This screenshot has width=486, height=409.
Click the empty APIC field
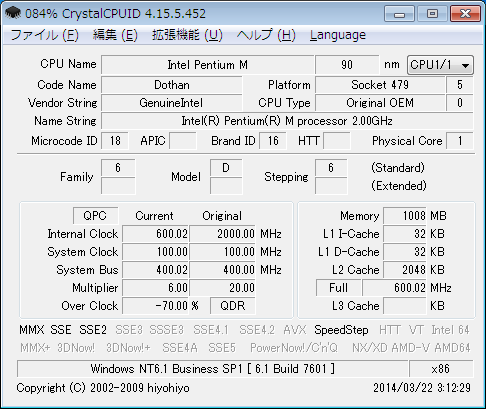(x=183, y=141)
